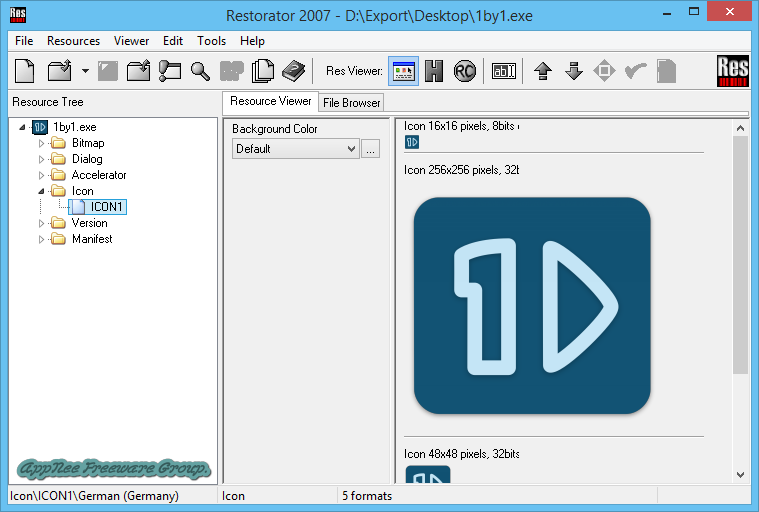Expand the Manifest folder

click(x=41, y=239)
